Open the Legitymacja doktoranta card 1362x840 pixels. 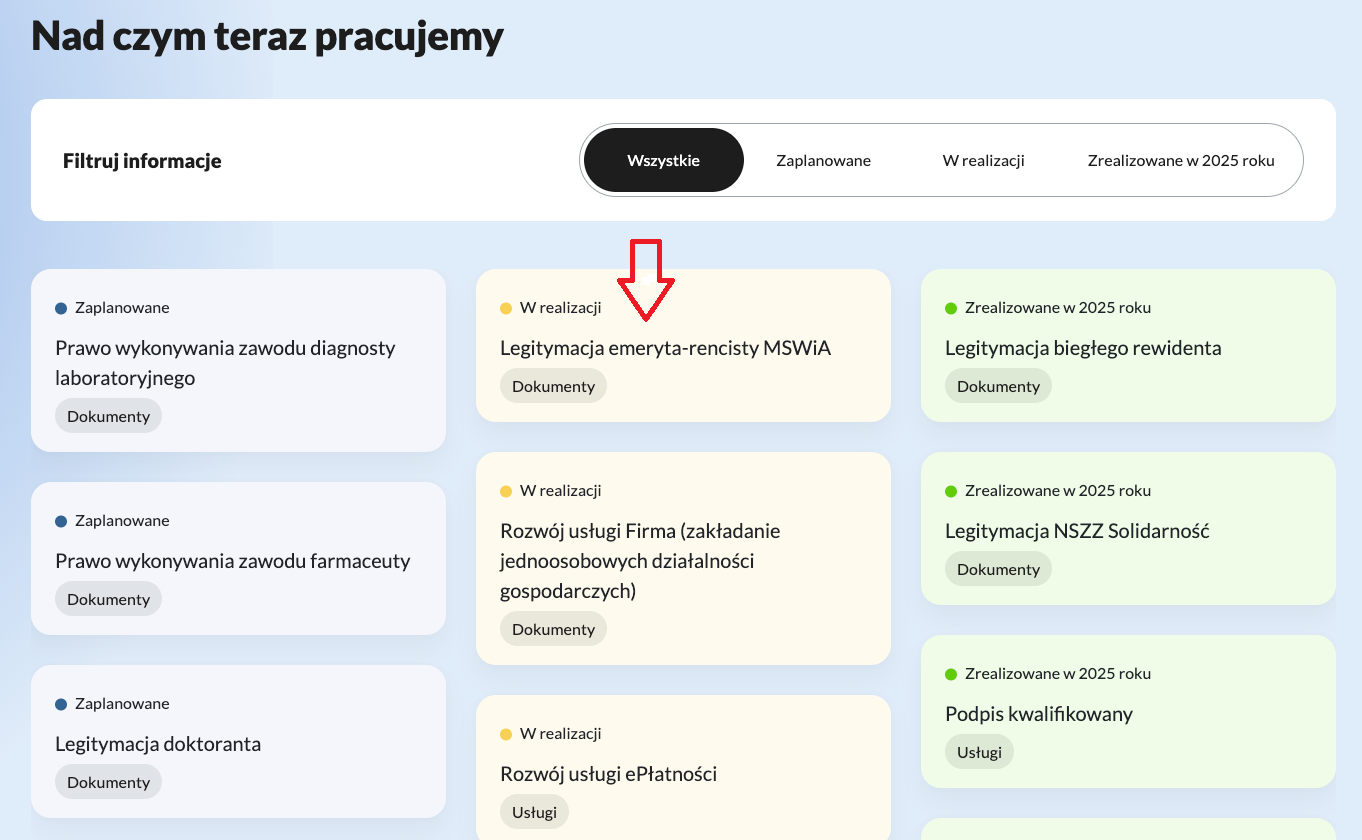click(158, 744)
